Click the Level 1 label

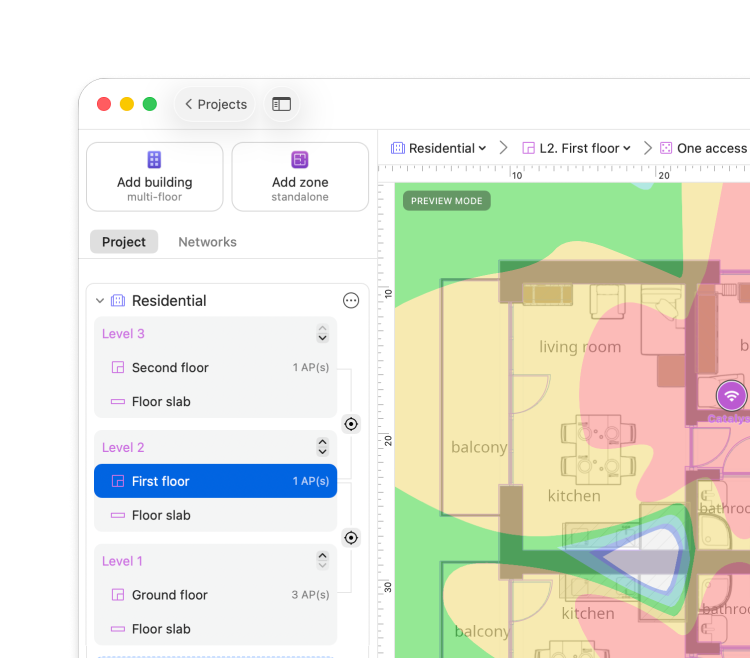pyautogui.click(x=122, y=561)
